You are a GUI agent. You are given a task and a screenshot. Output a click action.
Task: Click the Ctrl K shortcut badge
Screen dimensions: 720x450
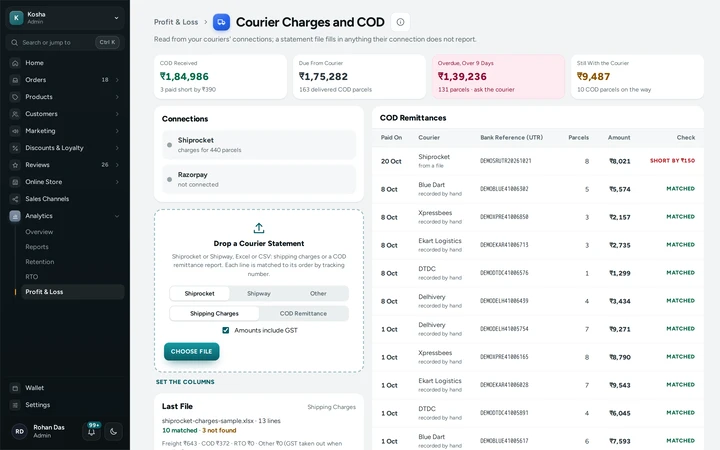[x=107, y=42]
